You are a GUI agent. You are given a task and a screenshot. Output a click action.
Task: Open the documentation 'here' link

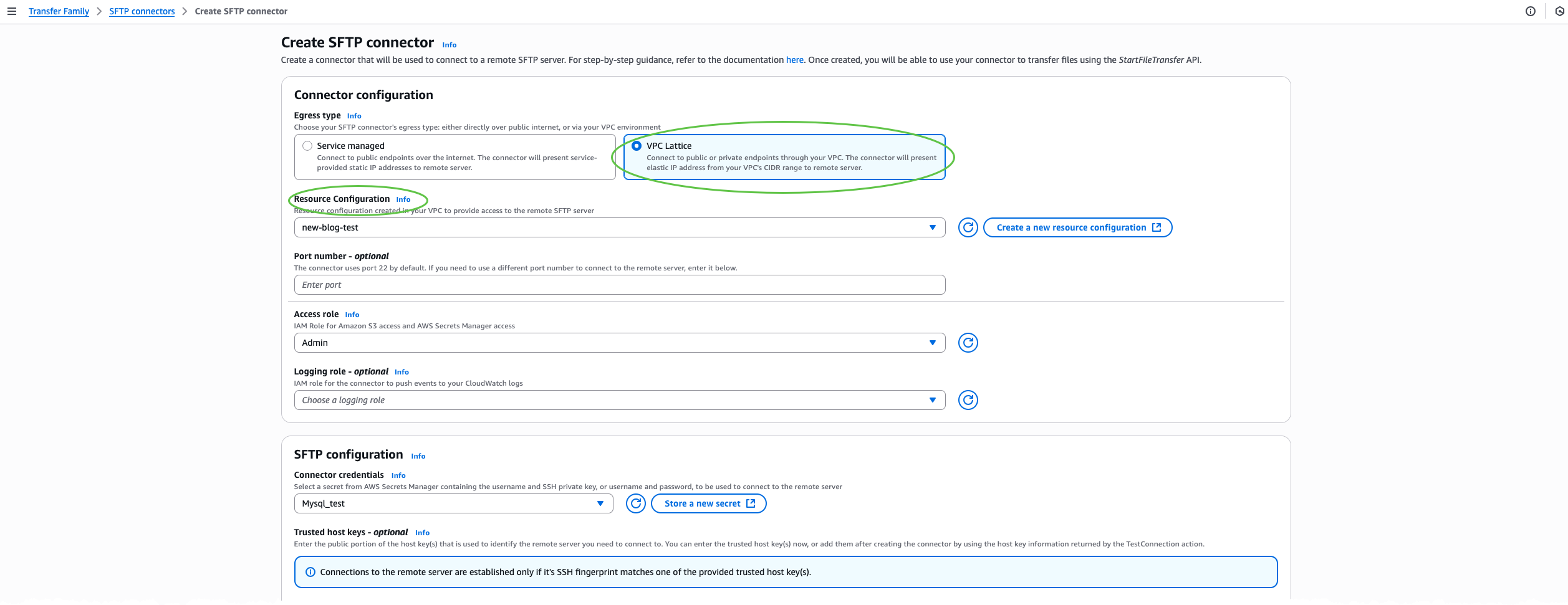pos(794,60)
